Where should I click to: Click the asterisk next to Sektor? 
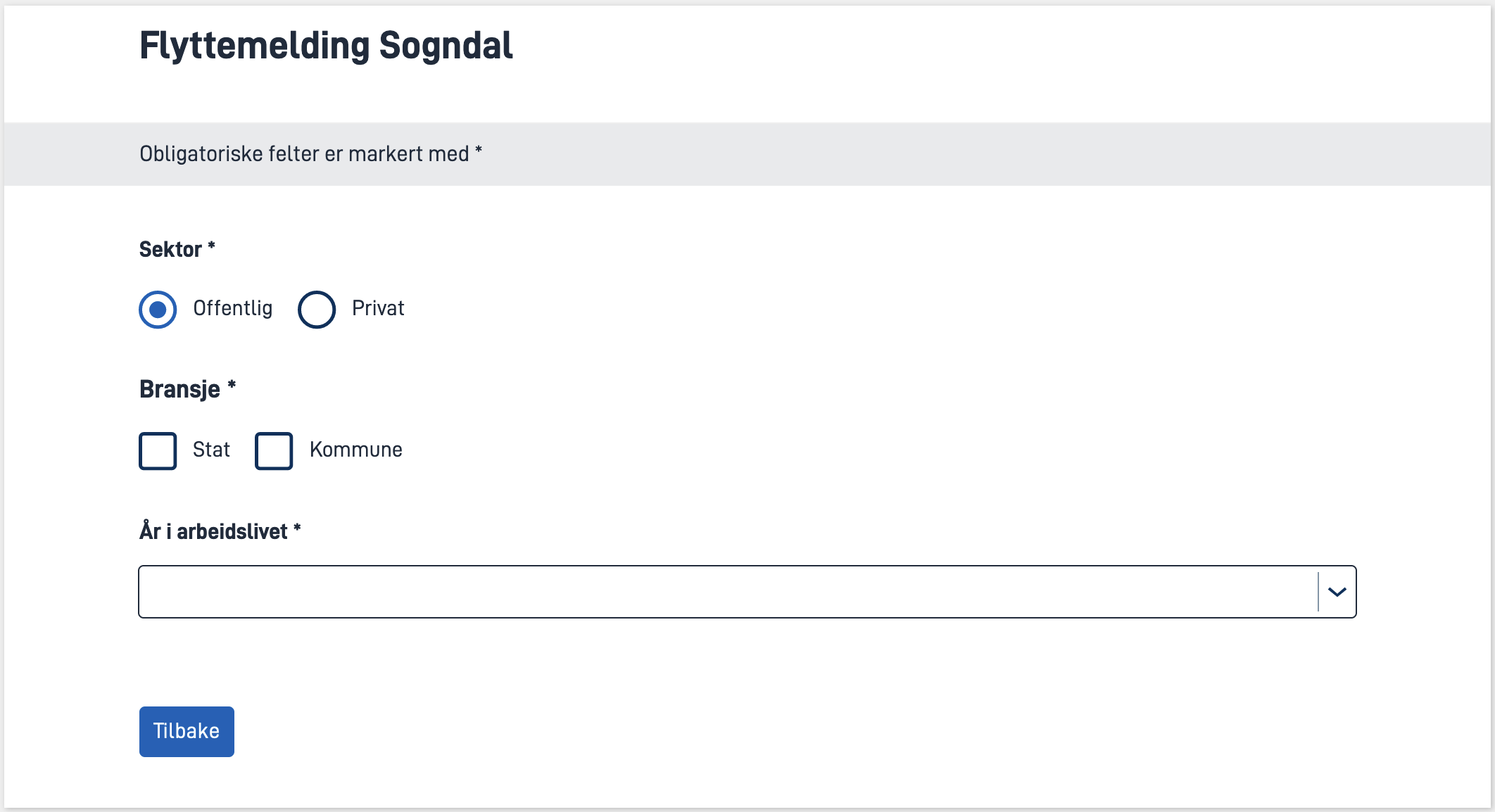[211, 246]
